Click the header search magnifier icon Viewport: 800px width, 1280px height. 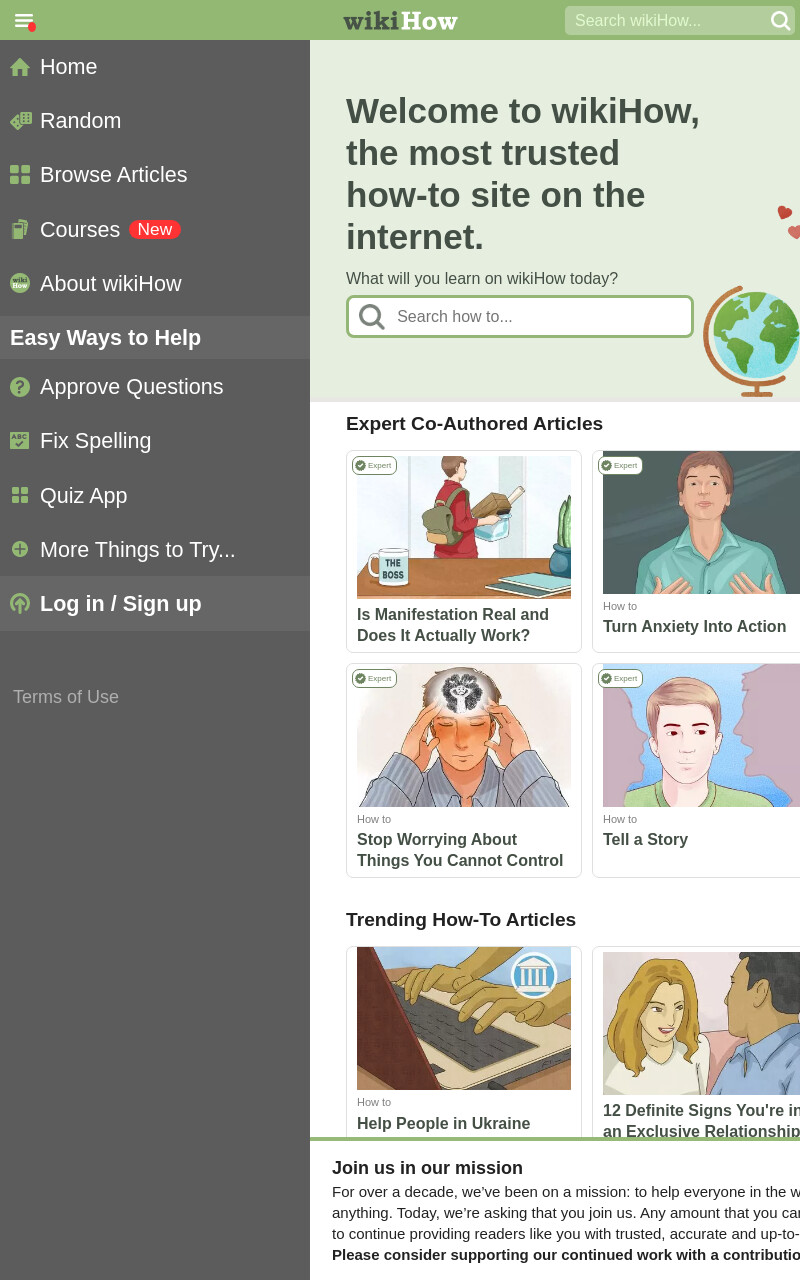(780, 20)
